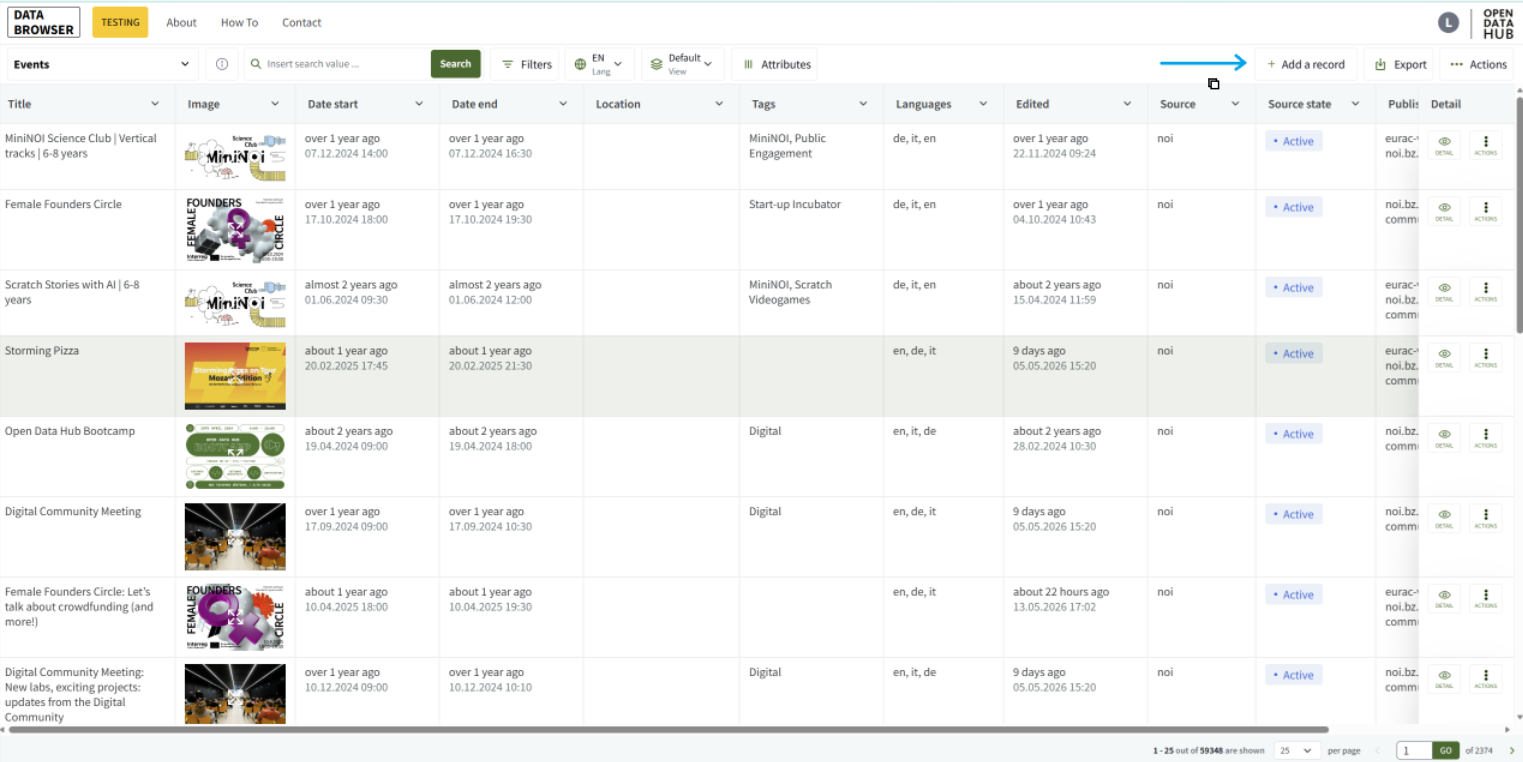Image resolution: width=1523 pixels, height=762 pixels.
Task: Select the Open Data Hub Bootcamp title
Action: 70,431
